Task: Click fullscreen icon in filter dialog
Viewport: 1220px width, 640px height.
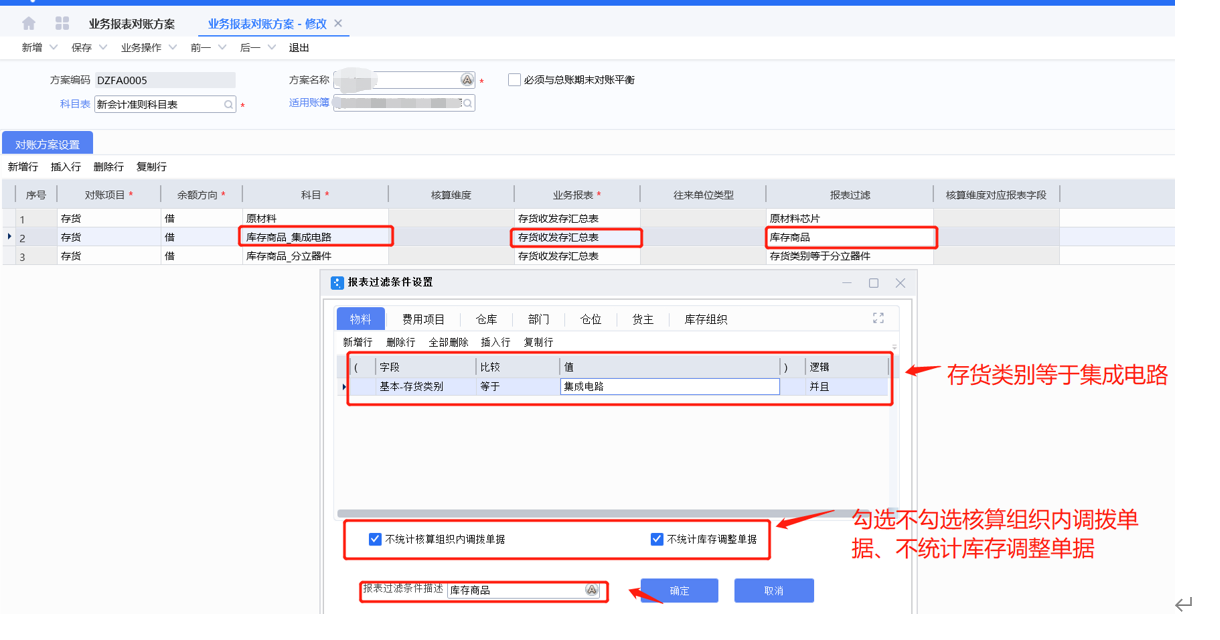Action: [x=878, y=318]
